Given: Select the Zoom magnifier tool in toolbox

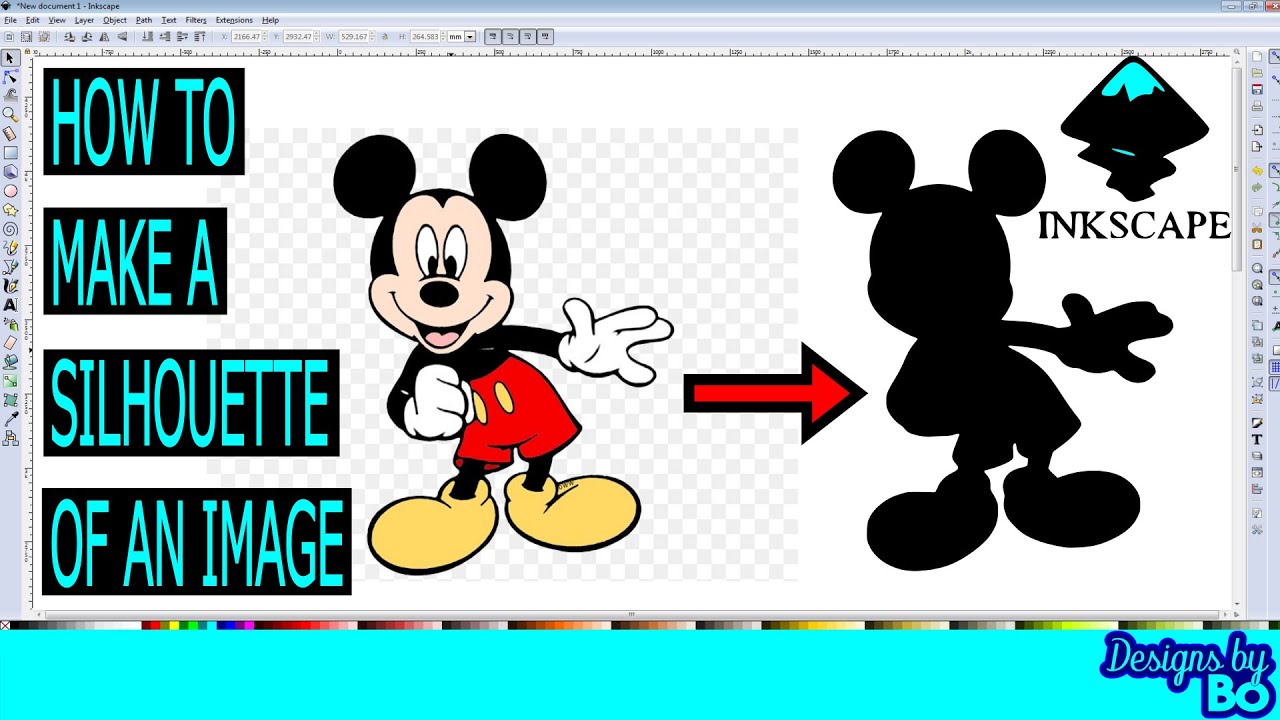Looking at the screenshot, I should click(x=10, y=114).
